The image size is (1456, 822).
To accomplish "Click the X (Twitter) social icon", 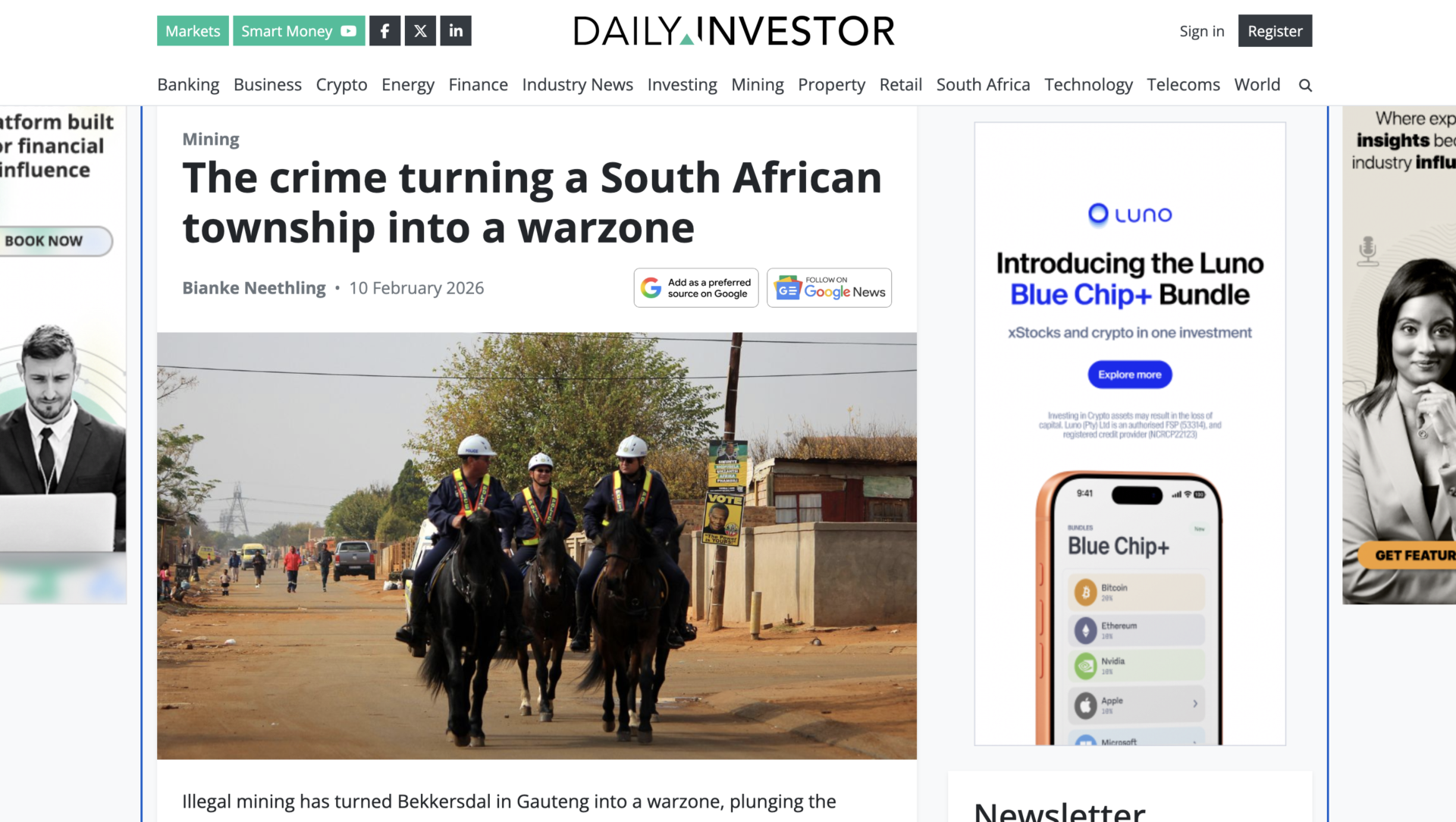I will (x=420, y=31).
